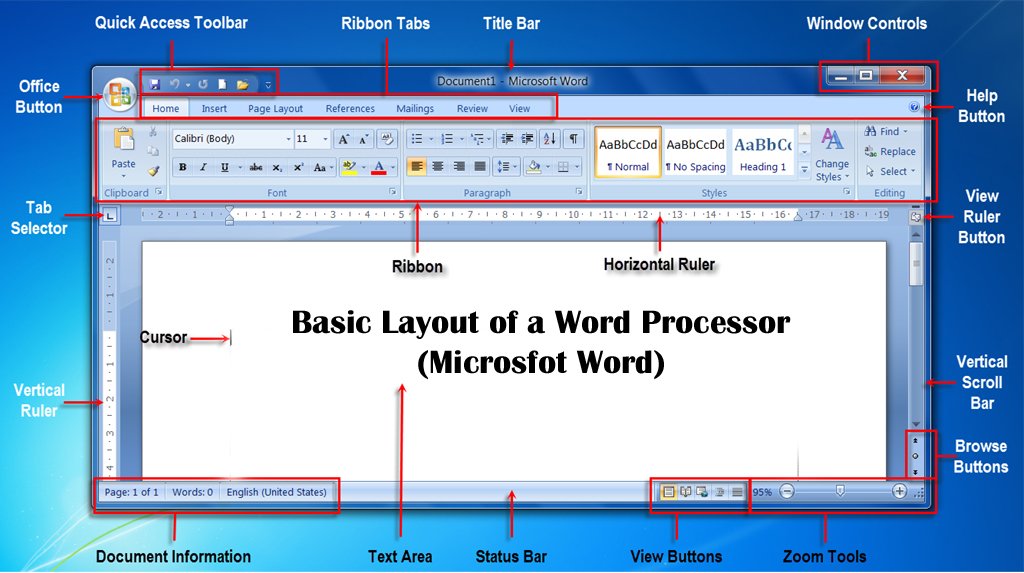Viewport: 1024px width, 573px height.
Task: Open the Find dropdown arrow in Editing
Action: [x=906, y=131]
